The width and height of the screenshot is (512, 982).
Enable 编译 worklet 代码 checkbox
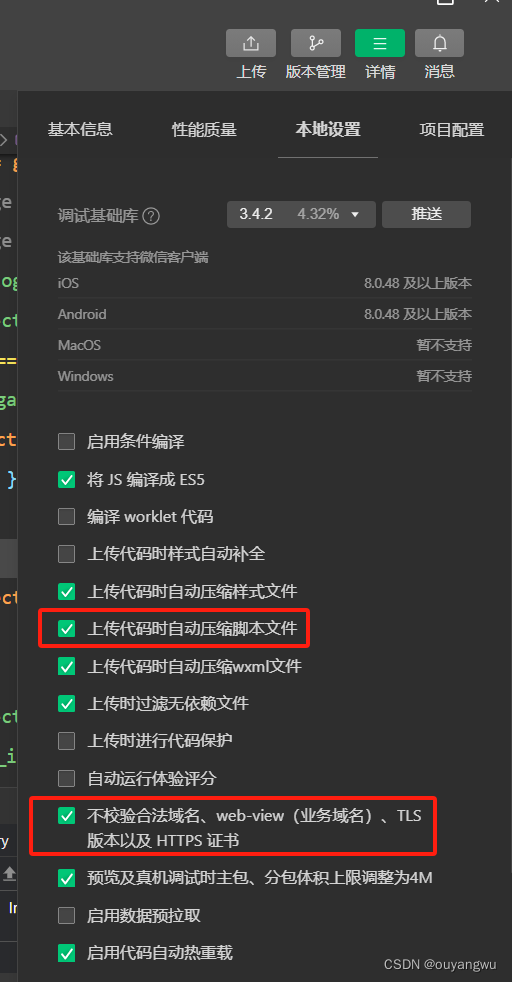(x=66, y=517)
